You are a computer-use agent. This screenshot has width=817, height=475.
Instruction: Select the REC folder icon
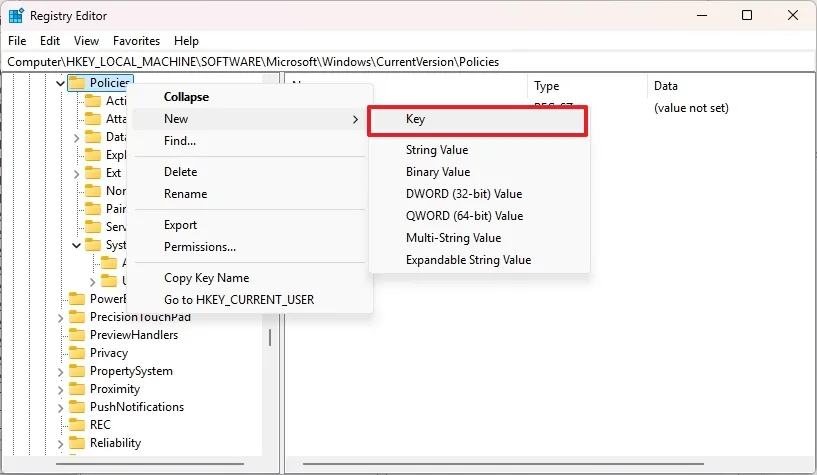coord(77,425)
